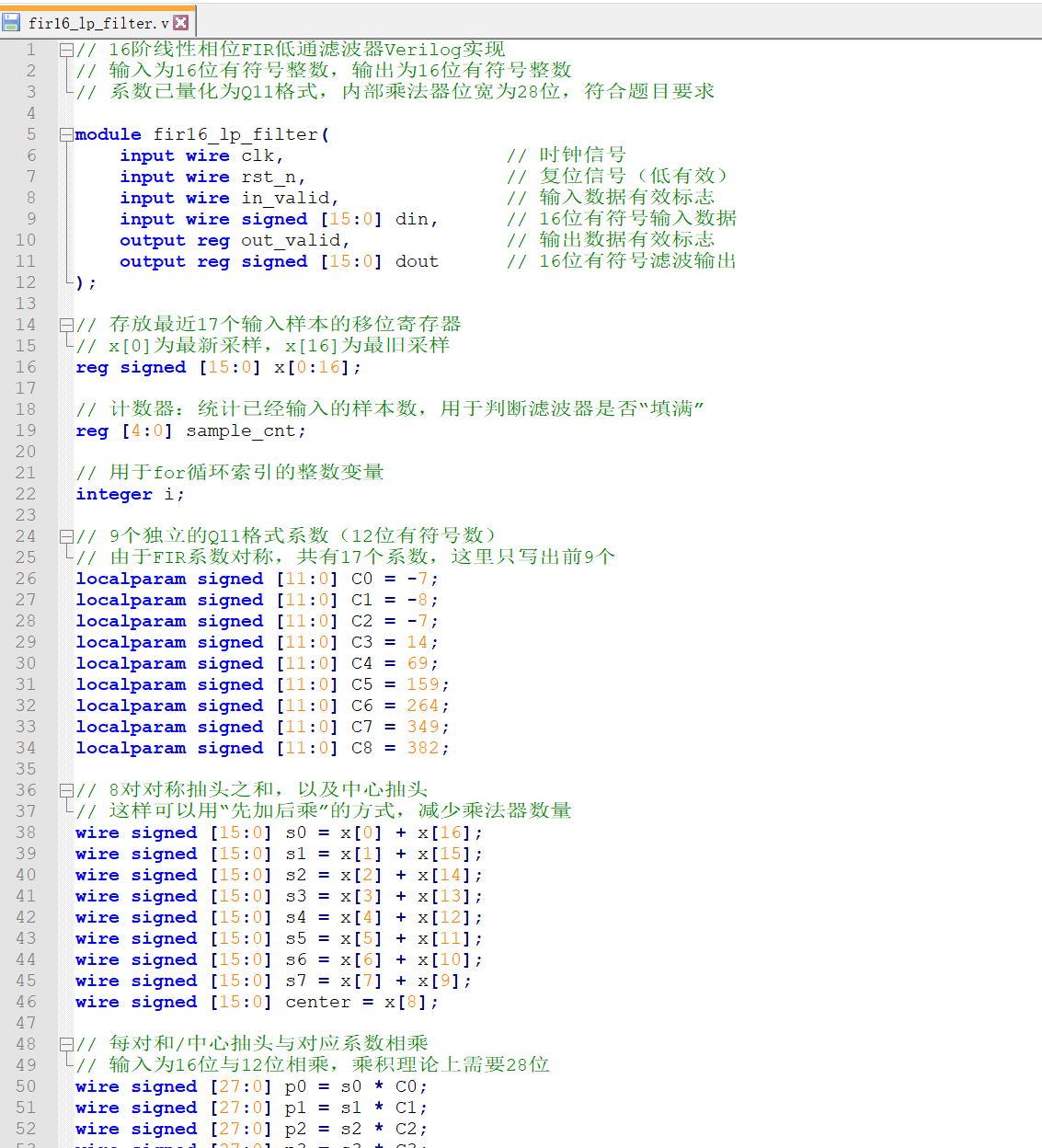Collapse the comment block at line 1

point(65,50)
